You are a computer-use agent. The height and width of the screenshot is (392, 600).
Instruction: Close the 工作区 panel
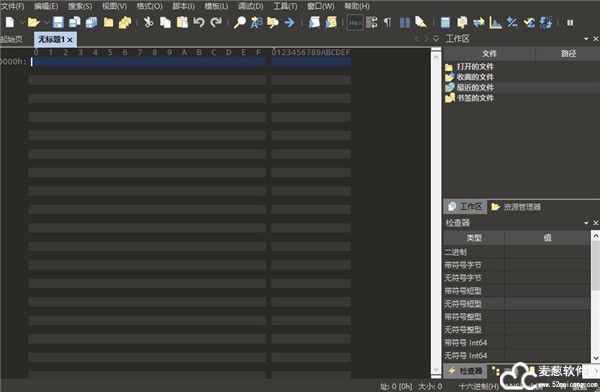(x=595, y=39)
